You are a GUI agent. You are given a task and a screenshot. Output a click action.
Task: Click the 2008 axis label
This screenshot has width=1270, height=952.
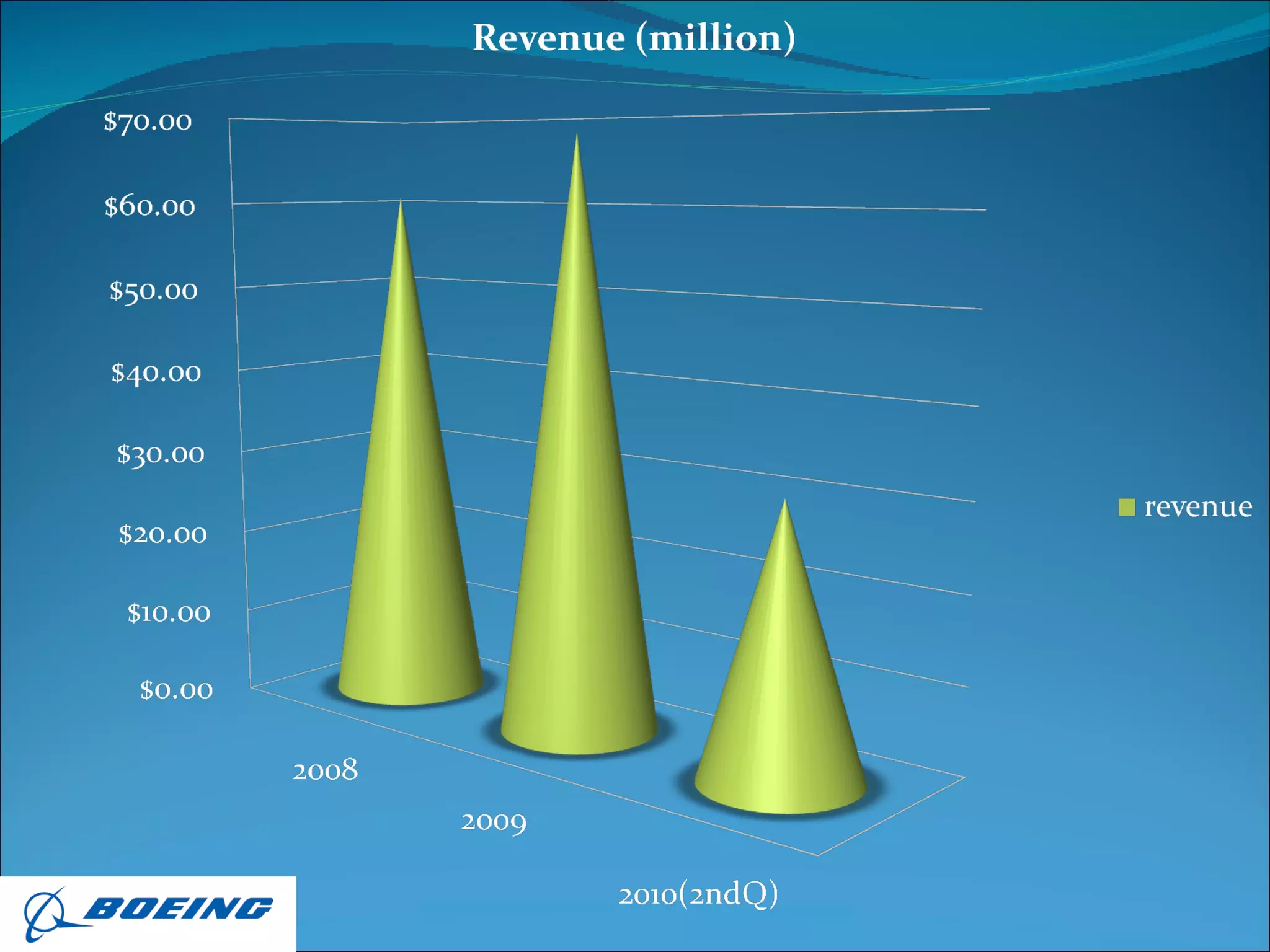(x=325, y=770)
